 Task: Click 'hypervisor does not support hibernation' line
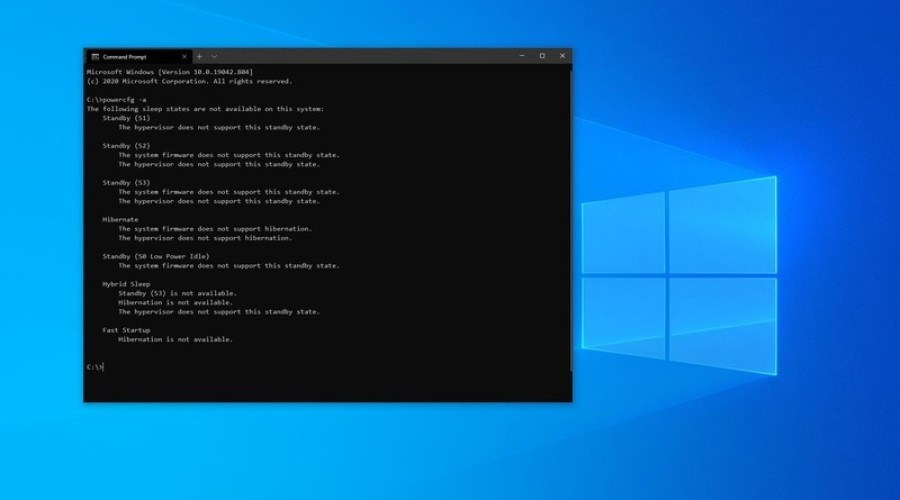tap(205, 238)
